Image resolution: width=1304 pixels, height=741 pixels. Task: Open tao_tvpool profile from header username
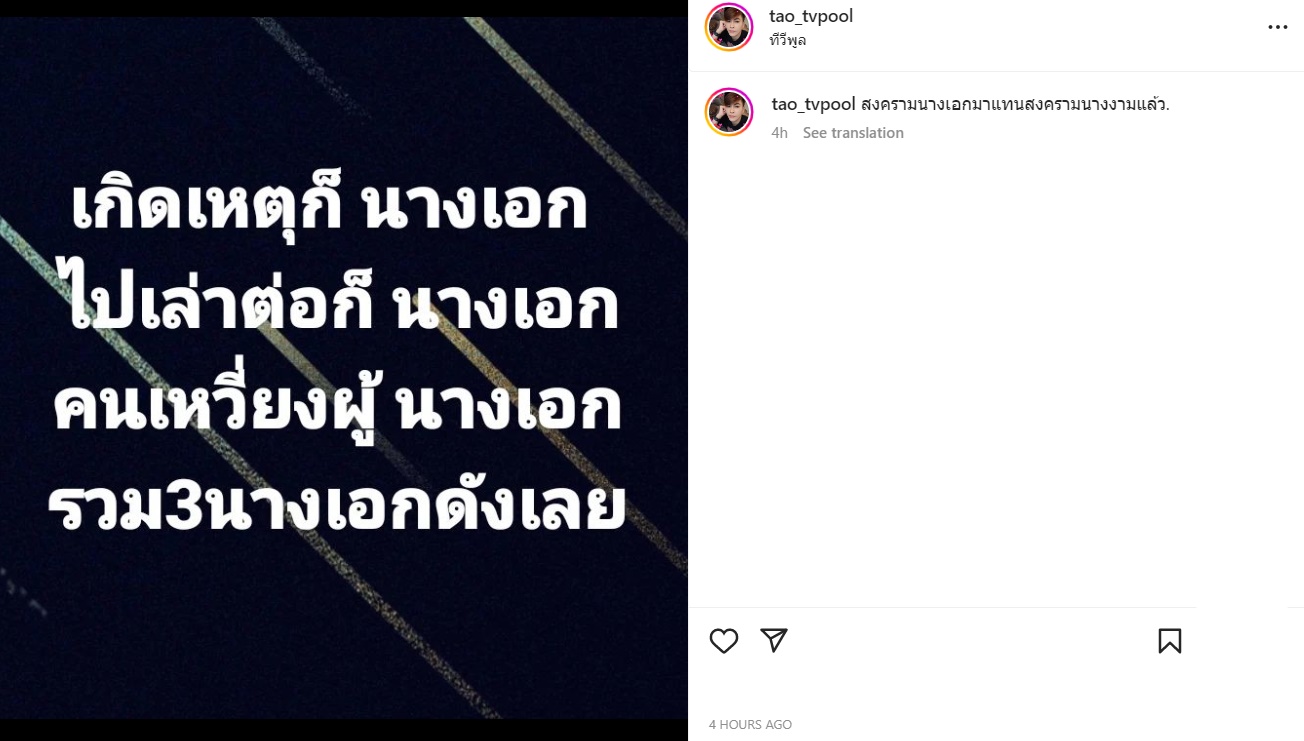(811, 16)
